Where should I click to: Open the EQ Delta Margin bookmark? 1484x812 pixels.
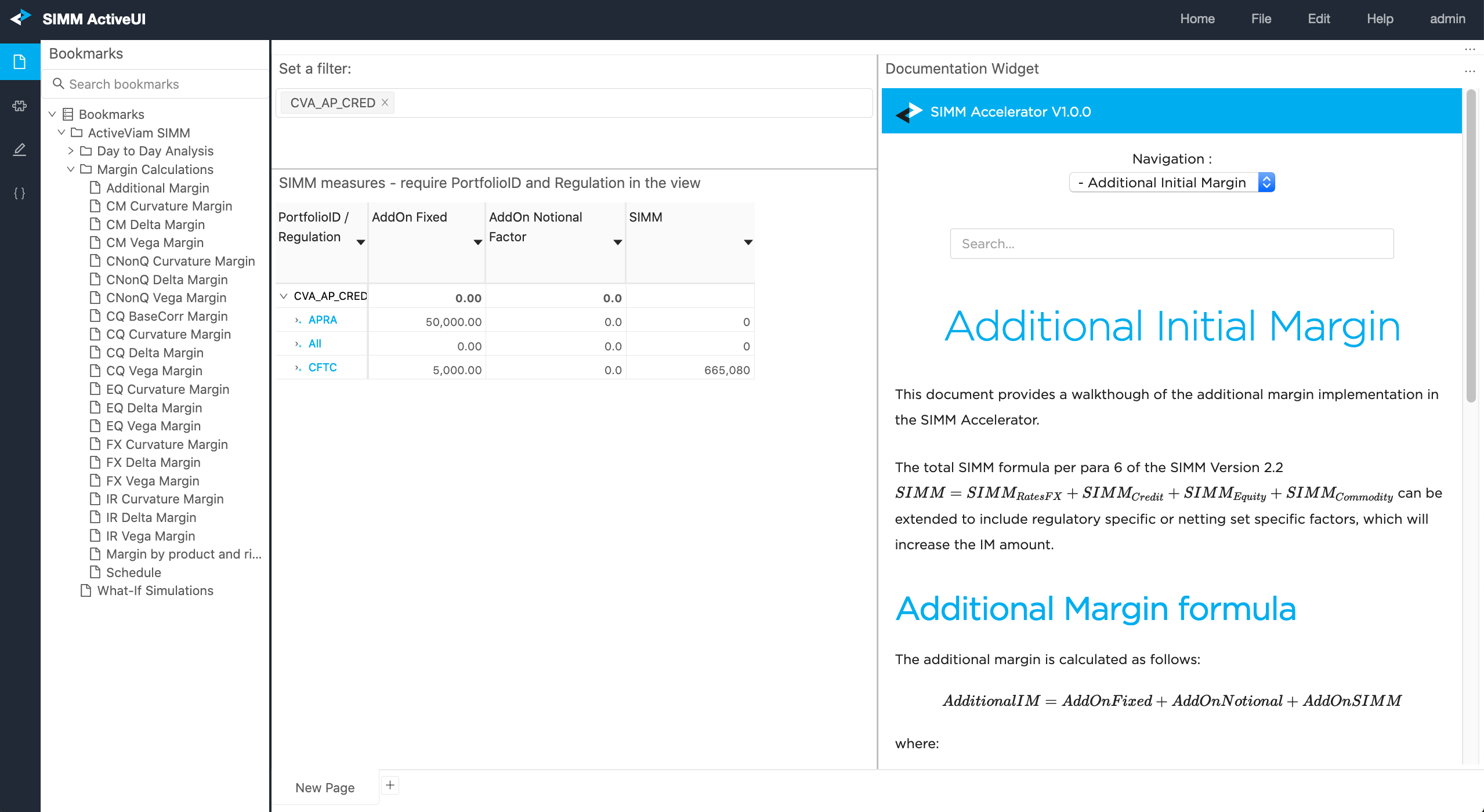tap(154, 408)
